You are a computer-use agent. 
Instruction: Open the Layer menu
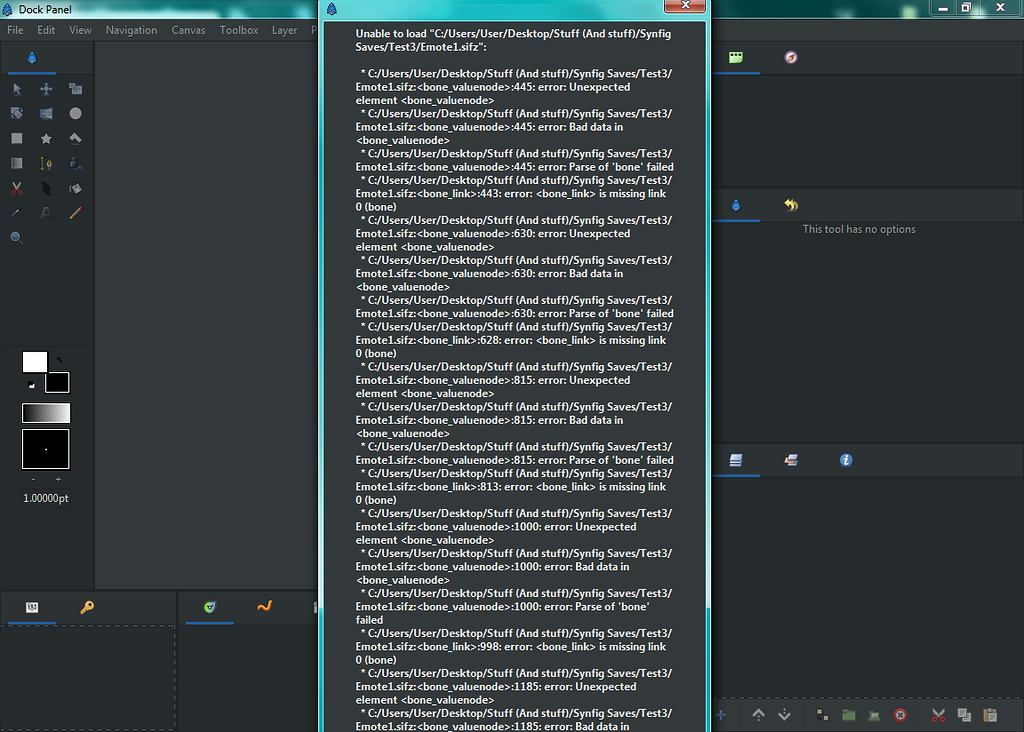pos(284,30)
